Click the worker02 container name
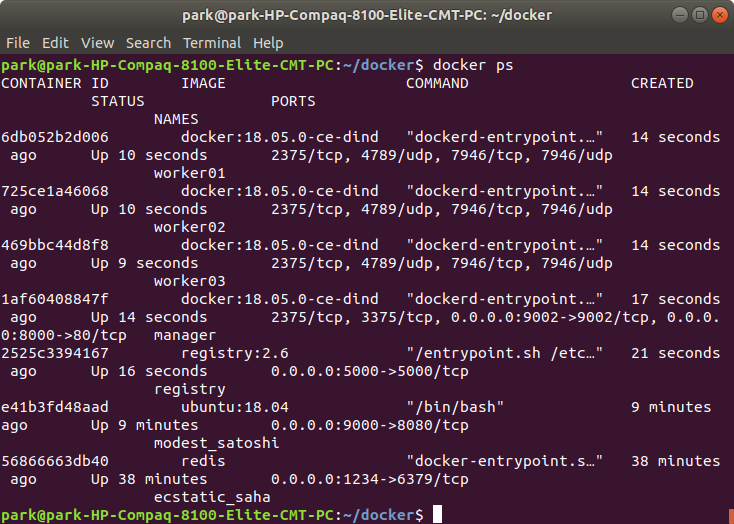Viewport: 734px width, 524px height. coord(190,227)
